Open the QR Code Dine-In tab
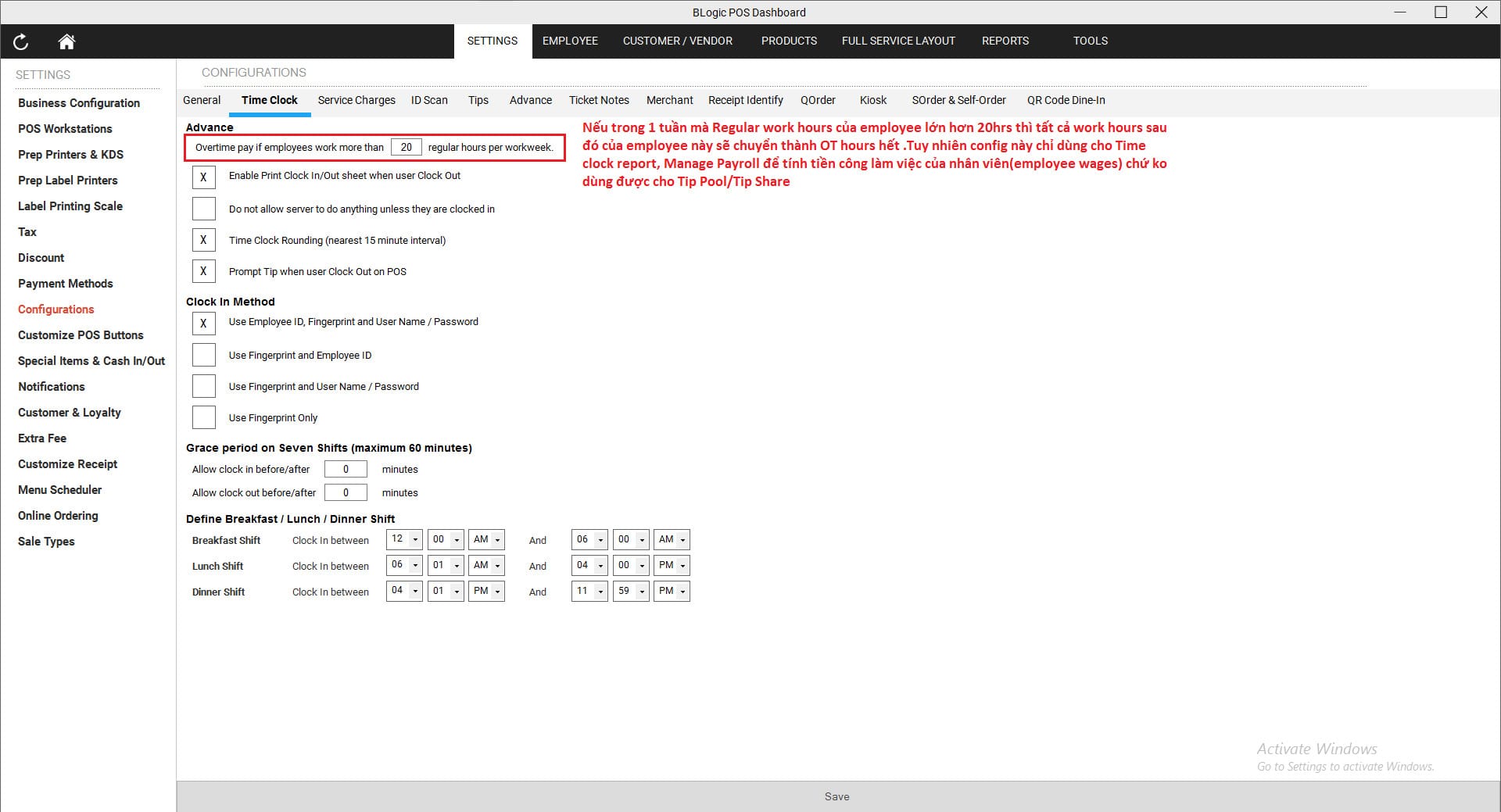The height and width of the screenshot is (812, 1501). click(x=1066, y=100)
